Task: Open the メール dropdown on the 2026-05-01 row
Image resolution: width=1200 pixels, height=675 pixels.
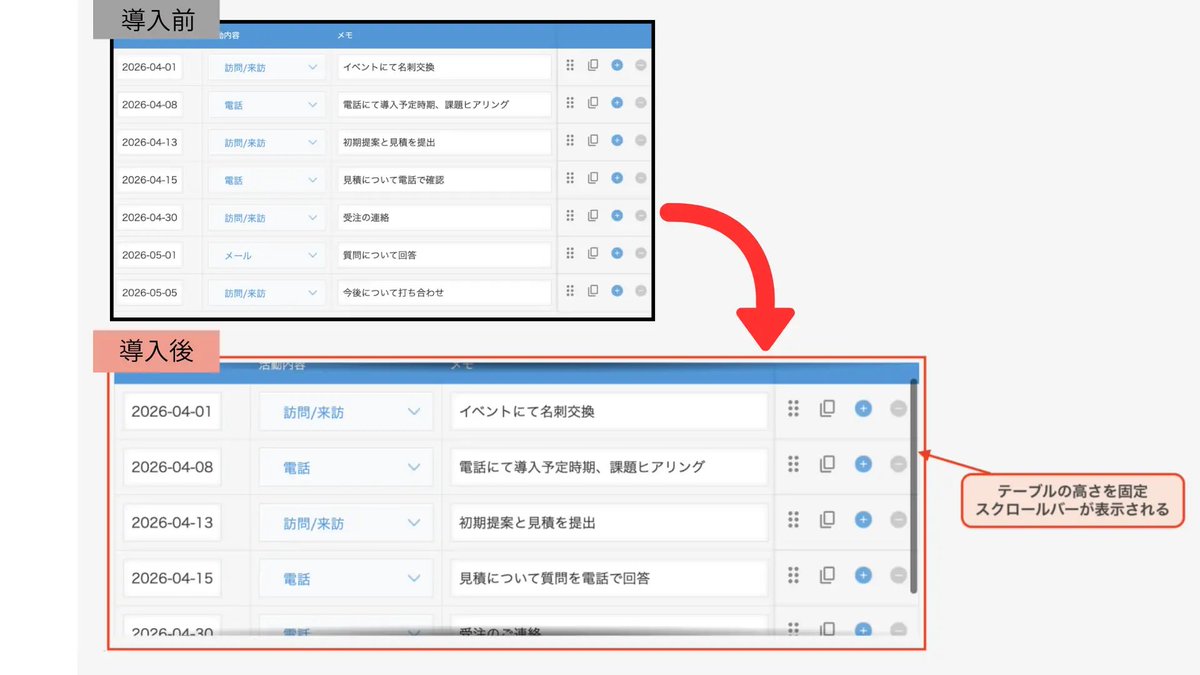Action: click(x=265, y=254)
